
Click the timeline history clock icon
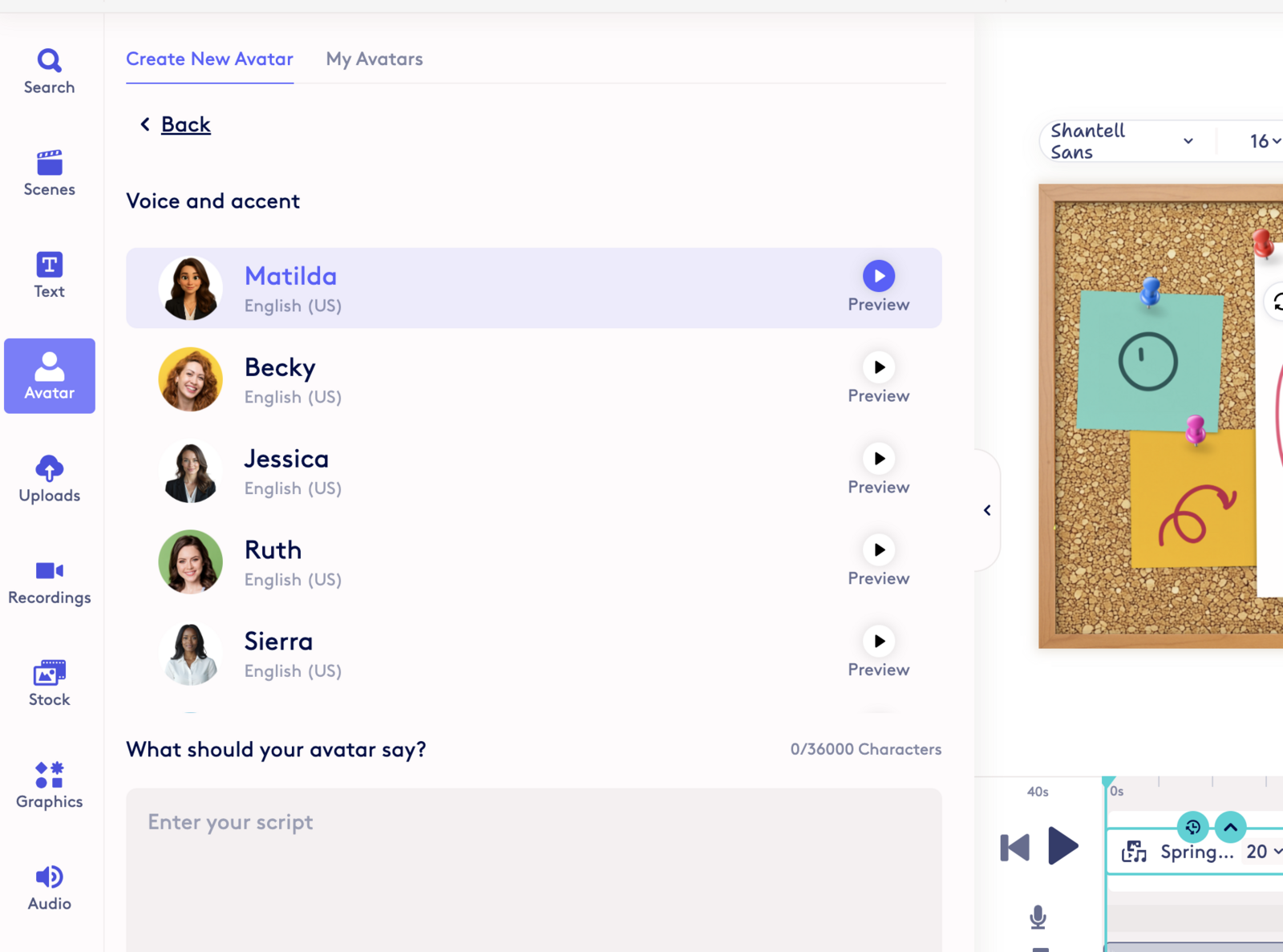point(1193,827)
